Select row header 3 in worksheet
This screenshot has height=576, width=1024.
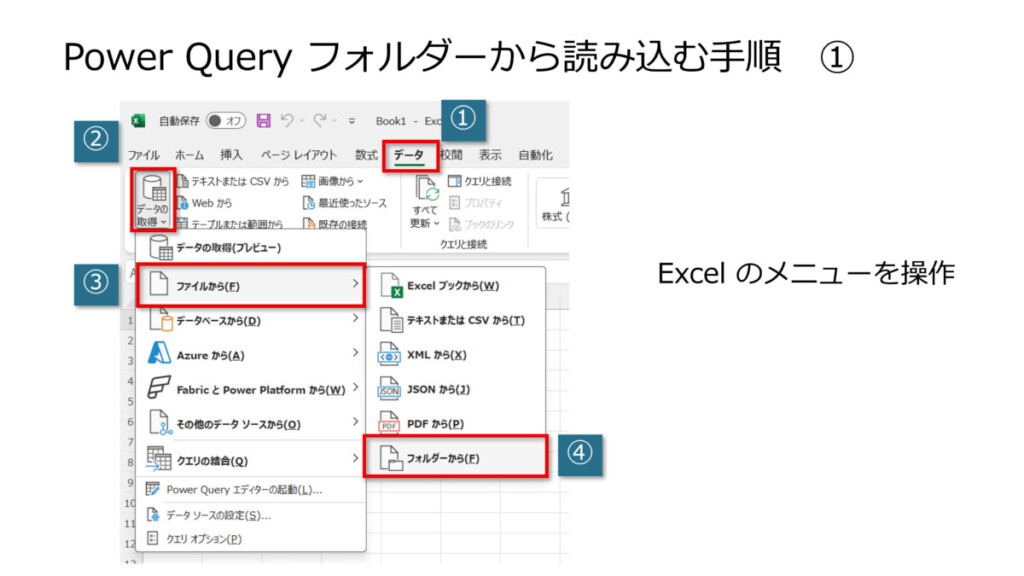tap(130, 361)
